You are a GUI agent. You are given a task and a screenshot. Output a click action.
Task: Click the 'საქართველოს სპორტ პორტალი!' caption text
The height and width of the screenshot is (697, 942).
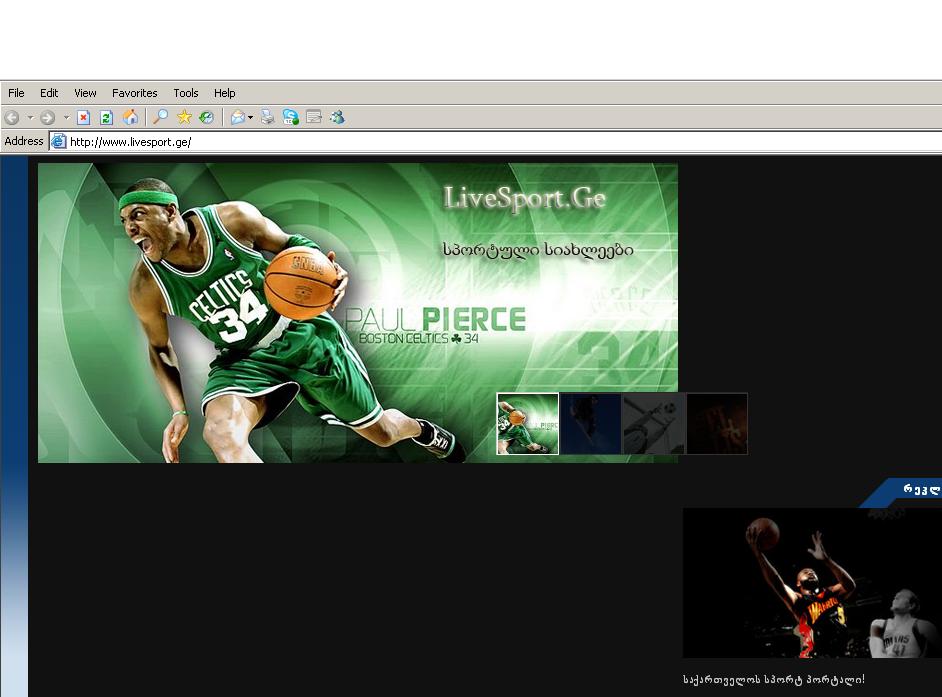[774, 680]
